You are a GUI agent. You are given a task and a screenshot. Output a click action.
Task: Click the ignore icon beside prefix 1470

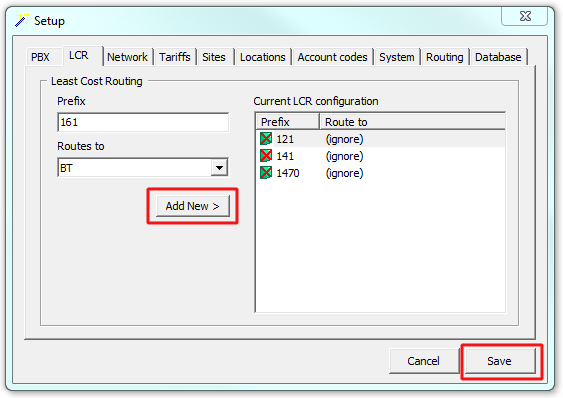(266, 173)
